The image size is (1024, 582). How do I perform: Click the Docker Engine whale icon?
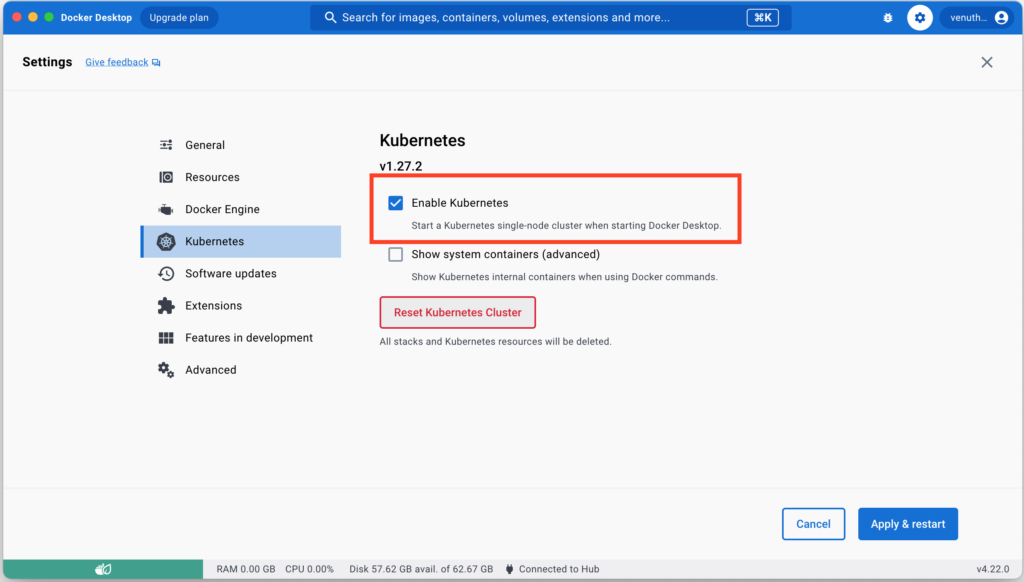tap(166, 210)
